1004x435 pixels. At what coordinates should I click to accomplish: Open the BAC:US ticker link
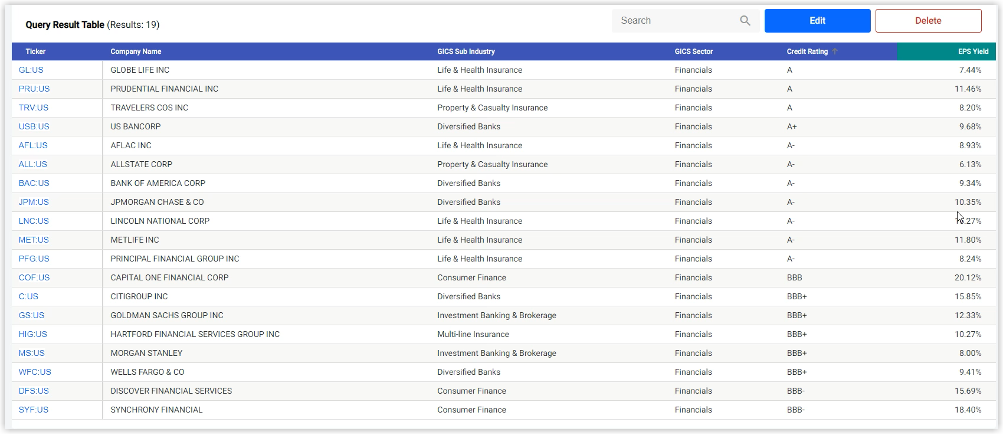click(34, 183)
